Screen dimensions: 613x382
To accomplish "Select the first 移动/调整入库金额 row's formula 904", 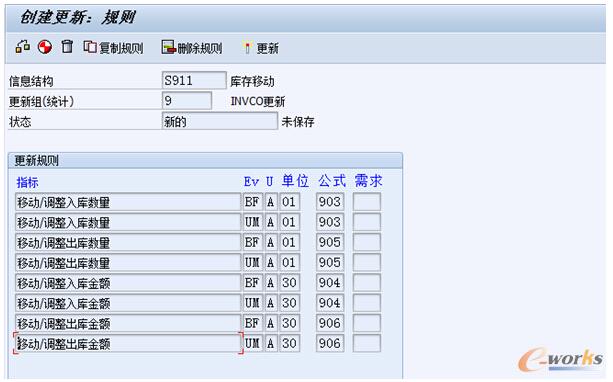I will [330, 283].
